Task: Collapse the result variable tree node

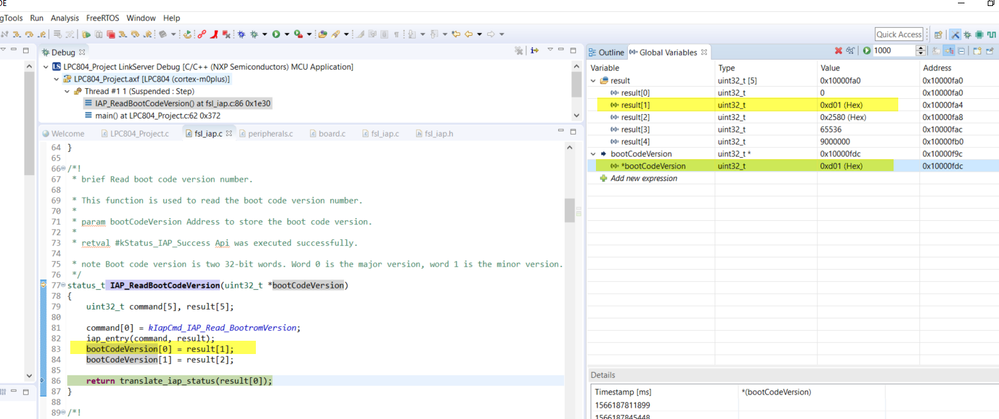Action: (x=594, y=80)
